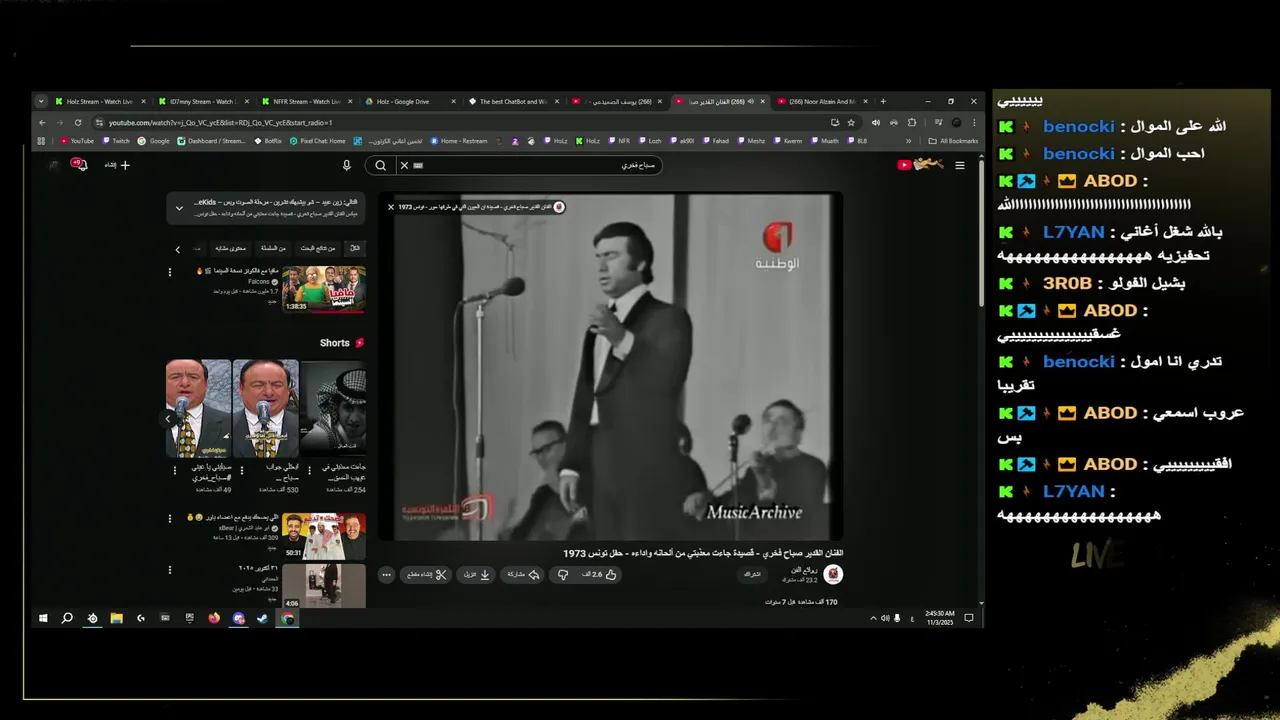The width and height of the screenshot is (1280, 720).
Task: Click the Chrome icon in the taskbar
Action: click(x=287, y=619)
